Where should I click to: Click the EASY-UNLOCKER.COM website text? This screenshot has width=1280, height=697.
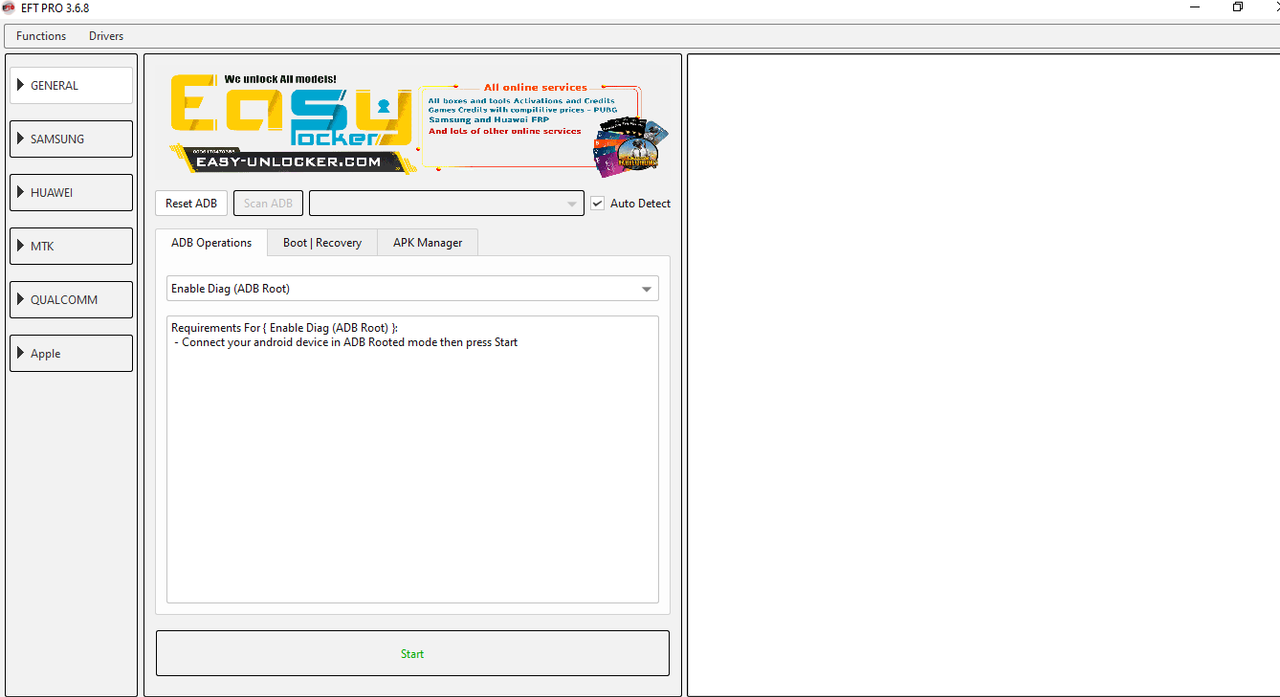pyautogui.click(x=289, y=161)
